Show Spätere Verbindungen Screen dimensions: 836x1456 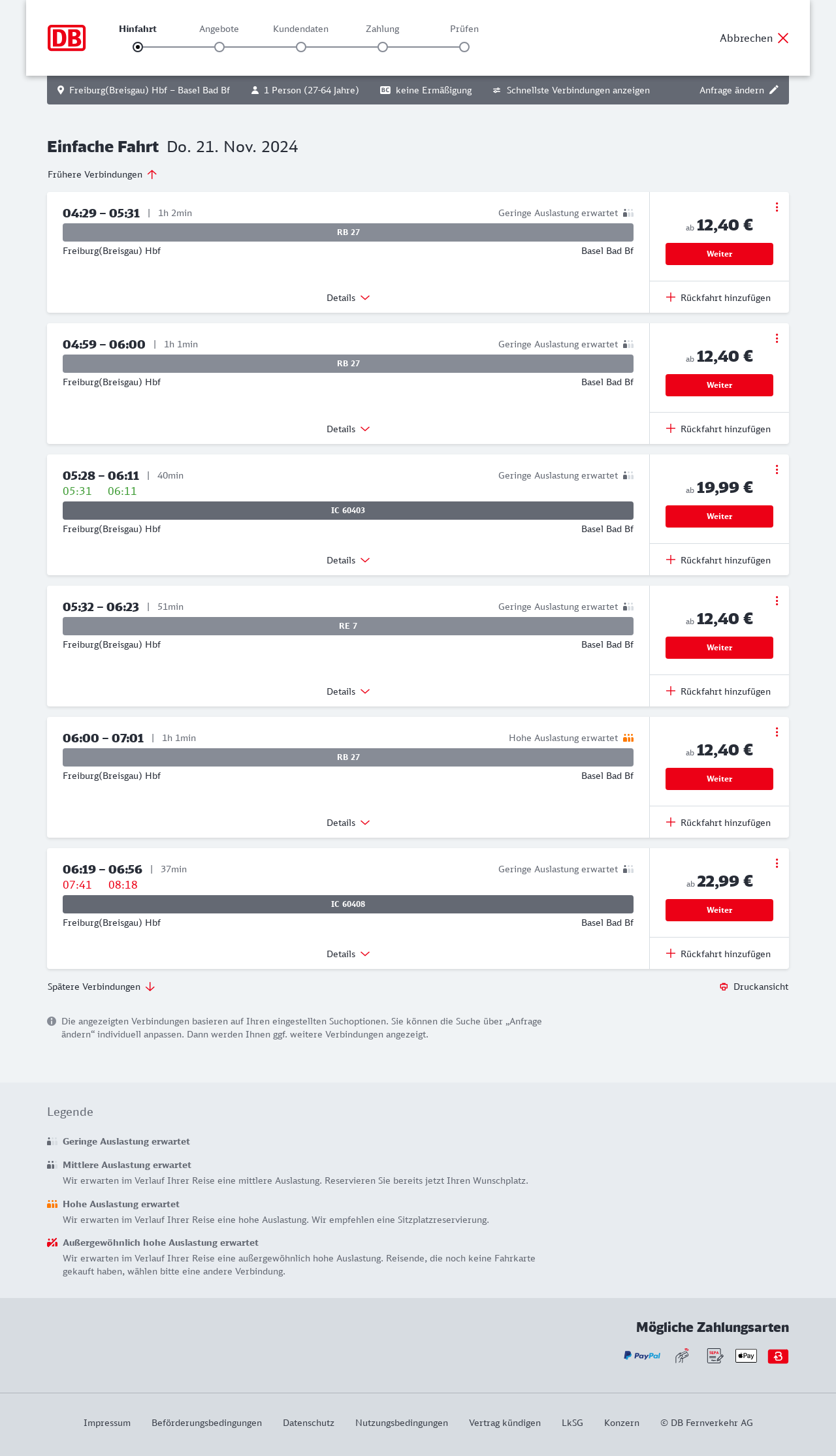[x=101, y=987]
